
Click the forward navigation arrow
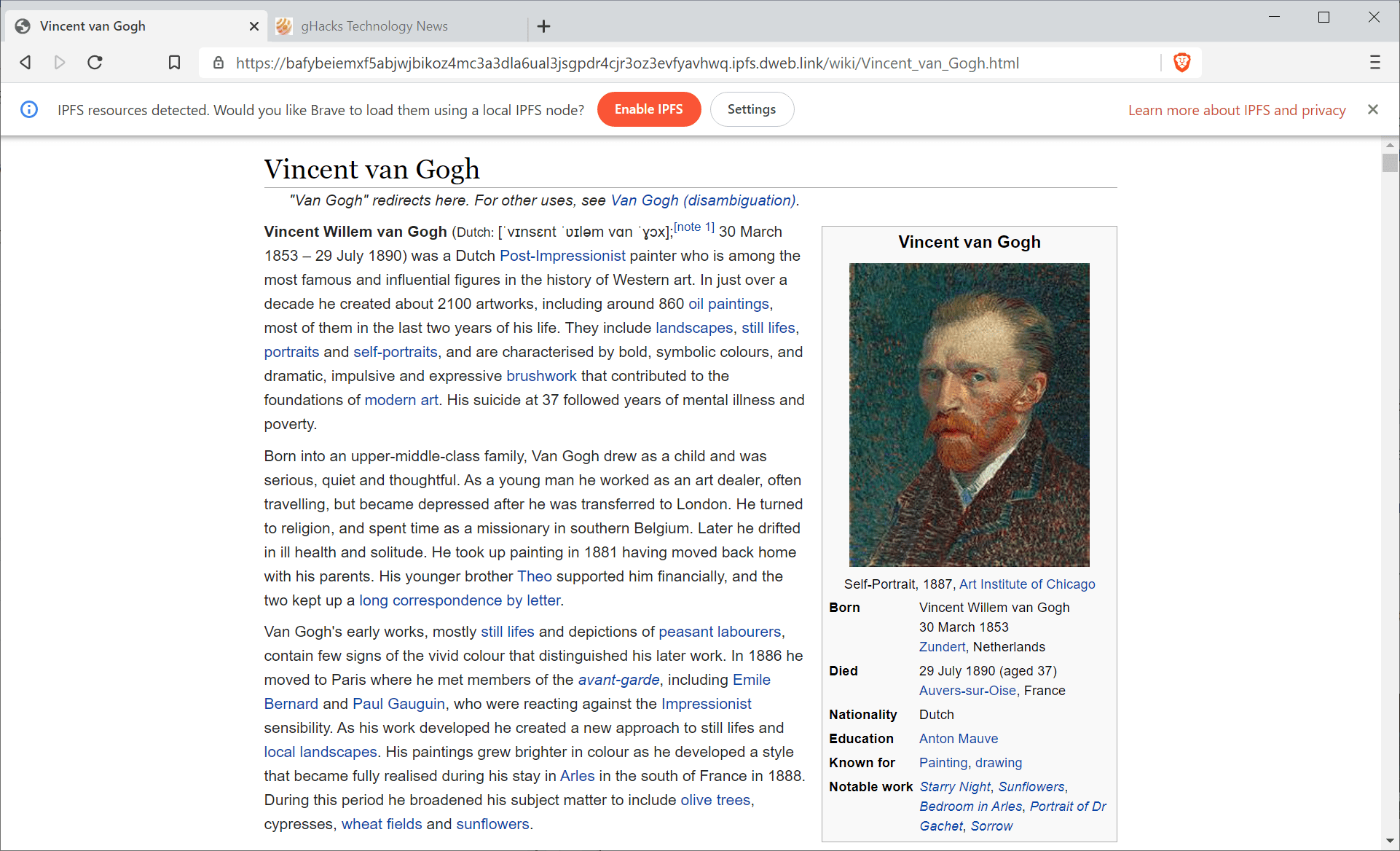point(60,63)
